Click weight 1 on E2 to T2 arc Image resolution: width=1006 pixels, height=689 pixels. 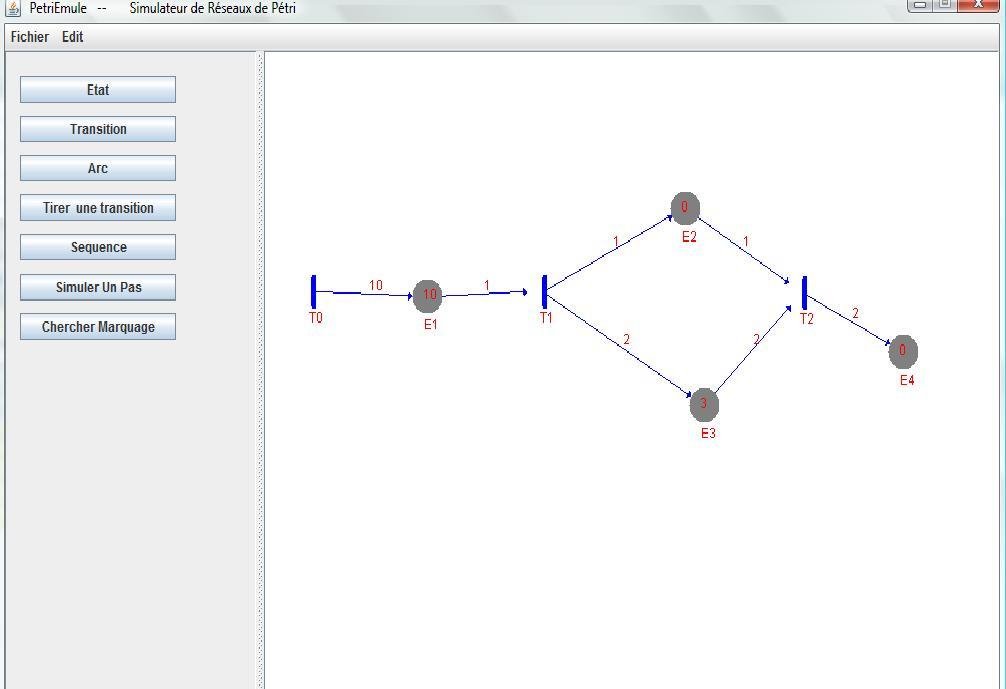tap(746, 242)
